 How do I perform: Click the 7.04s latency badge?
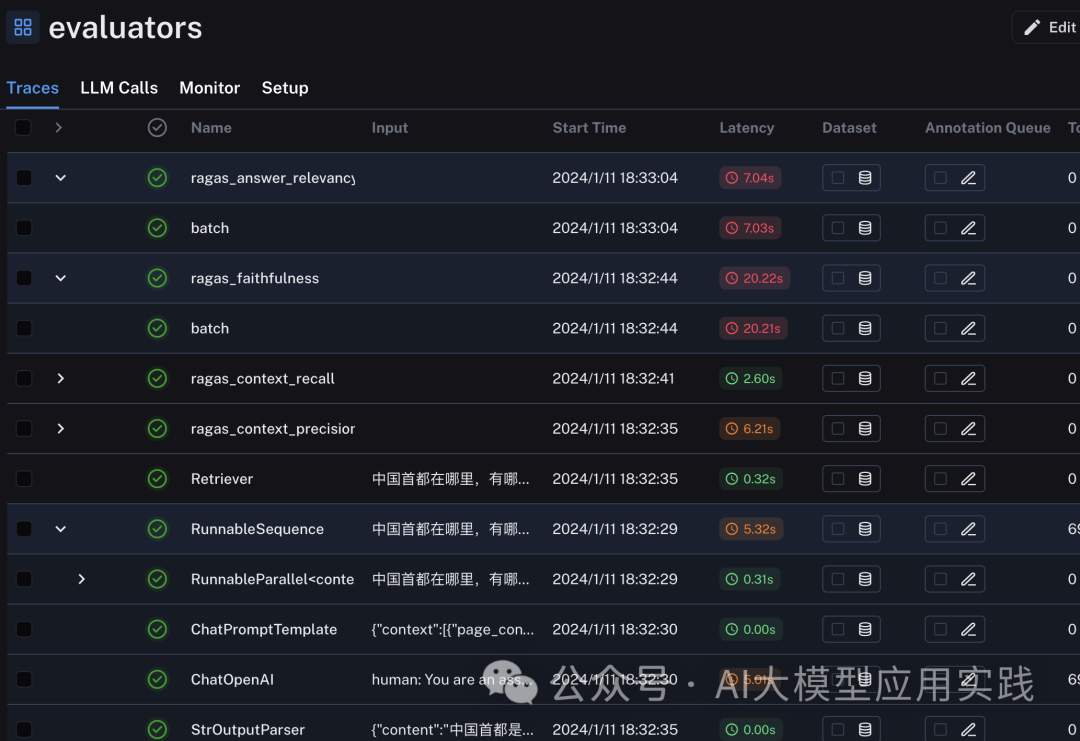point(750,178)
